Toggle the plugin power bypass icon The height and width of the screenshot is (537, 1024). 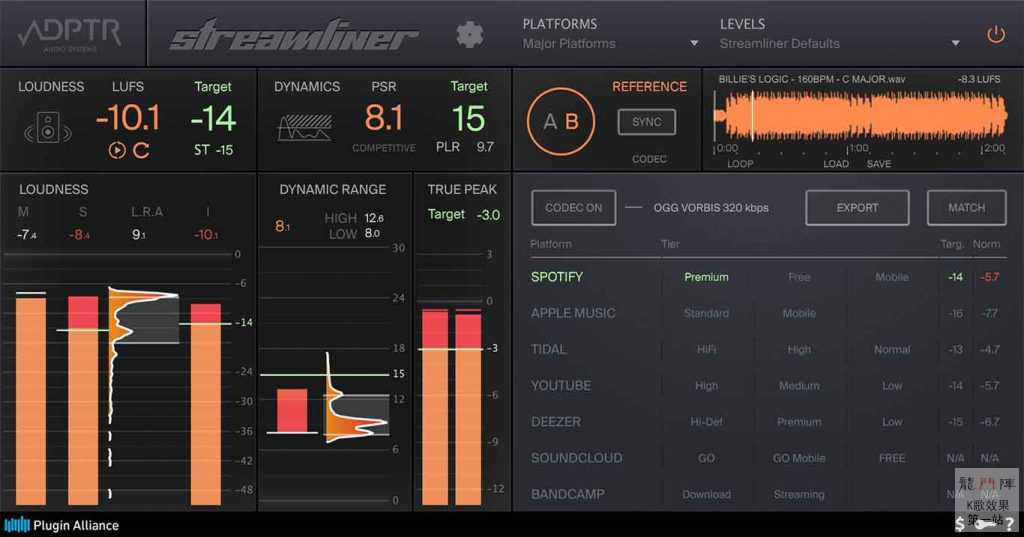[995, 34]
